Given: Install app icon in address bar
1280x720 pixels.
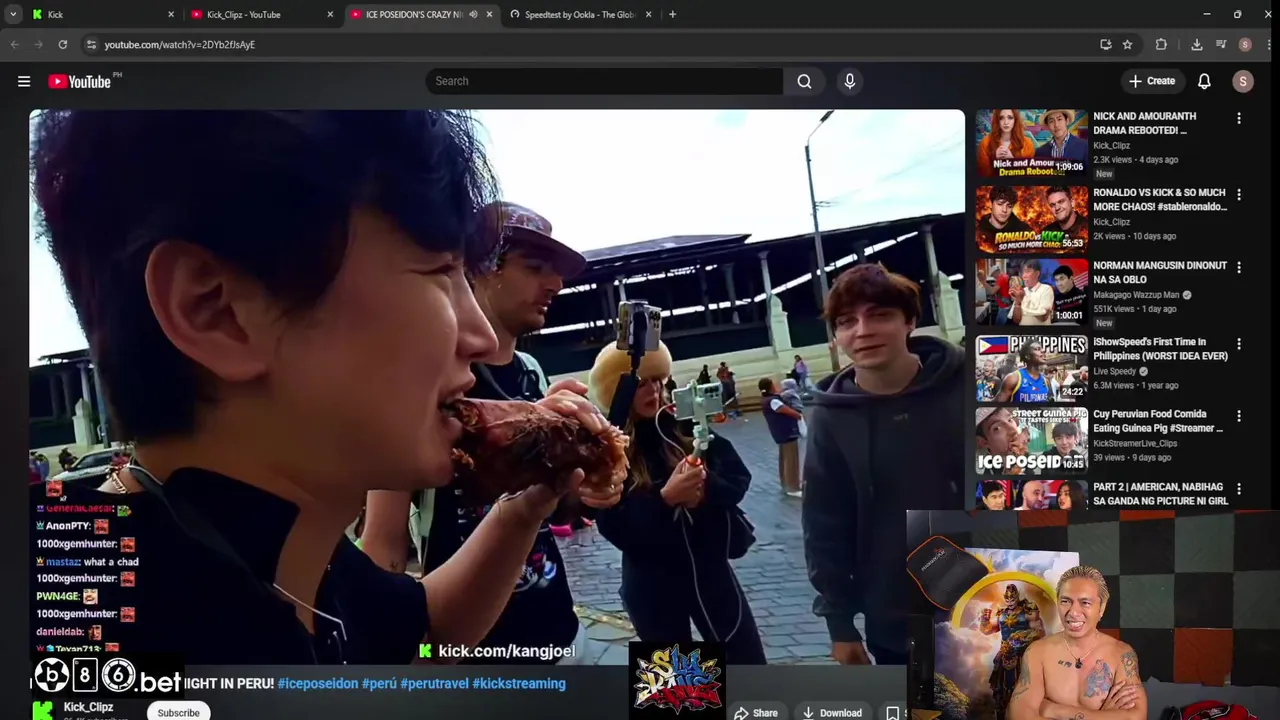Looking at the screenshot, I should tap(1105, 44).
